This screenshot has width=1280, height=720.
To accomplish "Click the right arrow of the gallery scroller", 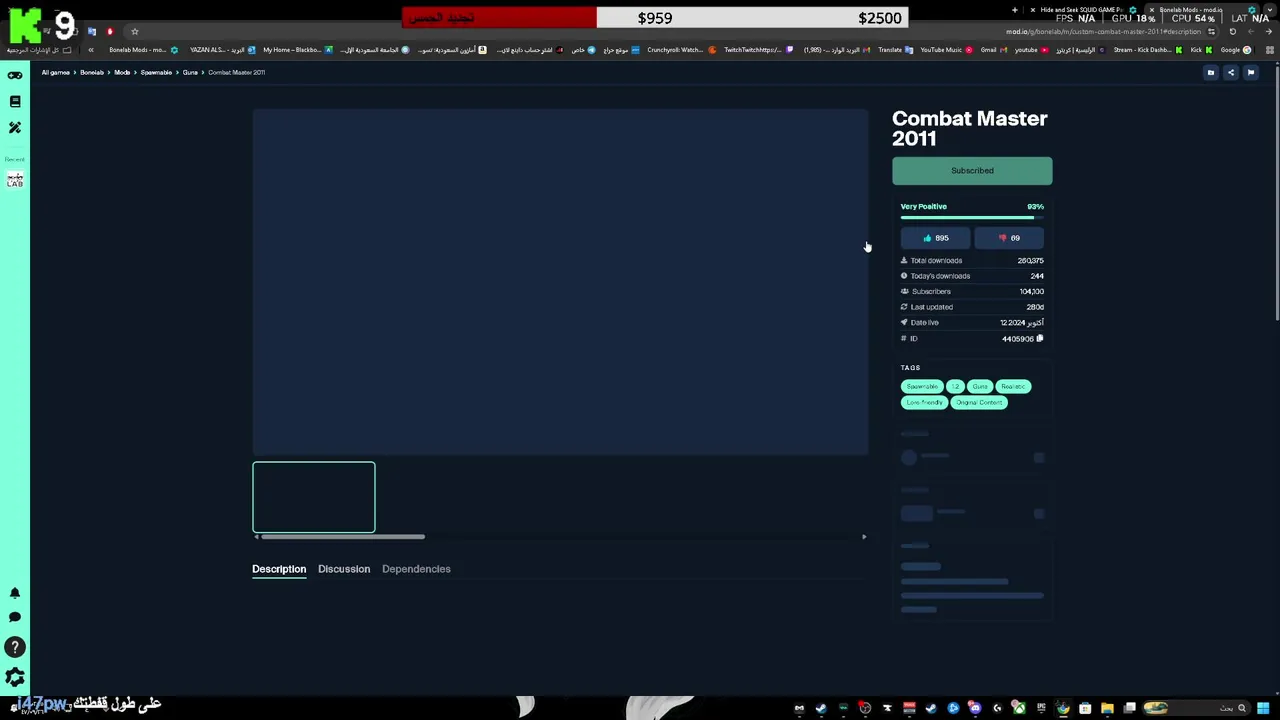I will pos(864,537).
